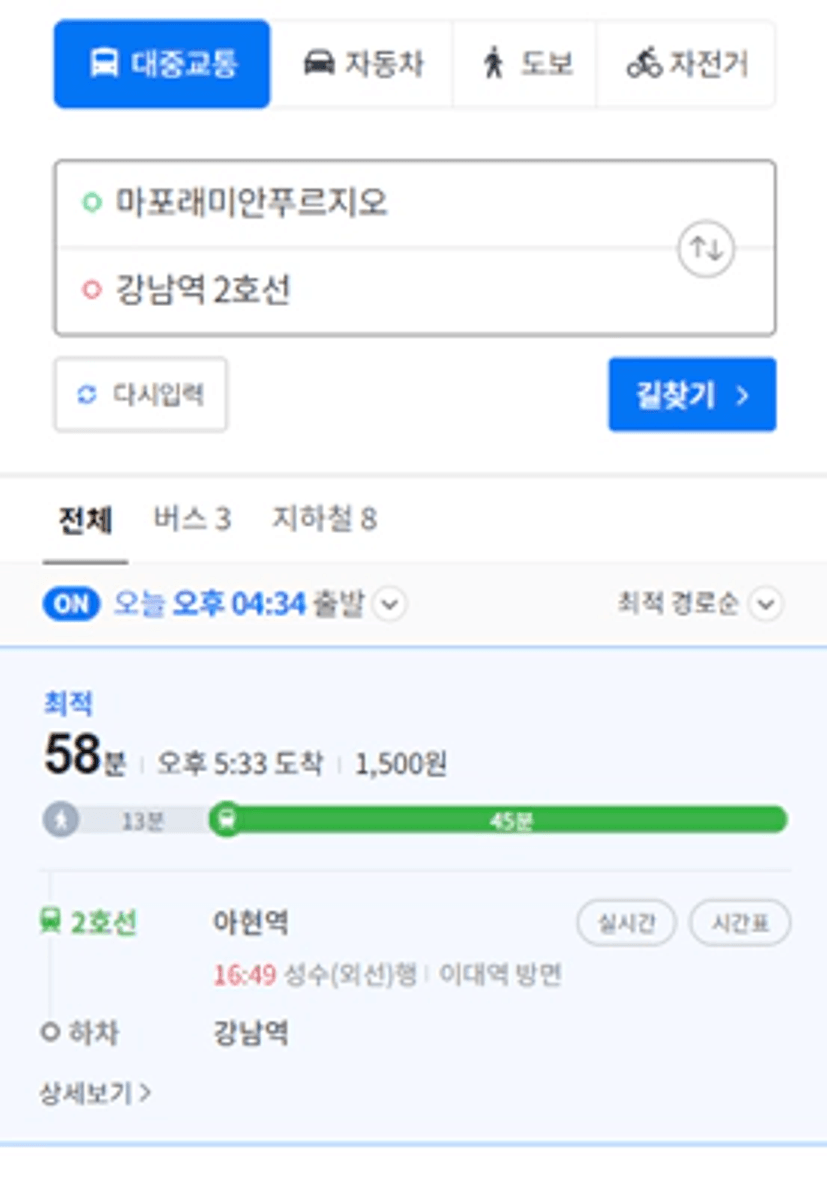Image resolution: width=827 pixels, height=1185 pixels.
Task: Open the 시간표 timetable button
Action: (x=740, y=922)
